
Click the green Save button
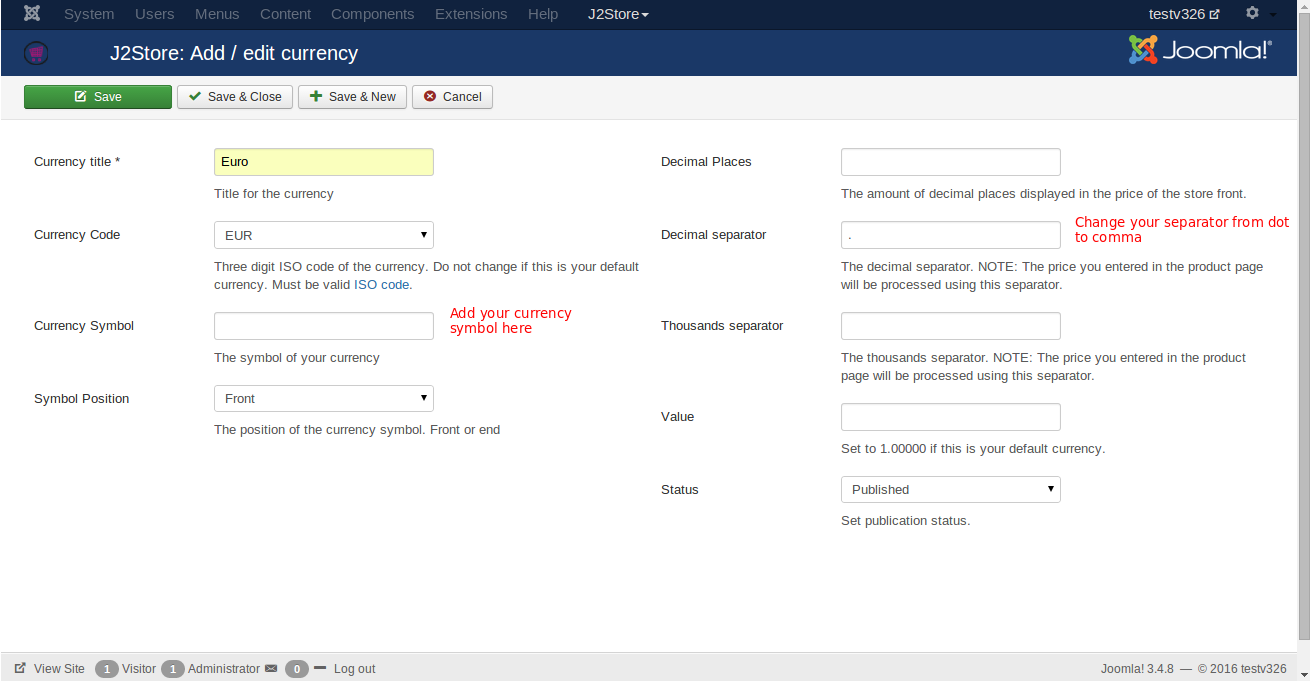tap(98, 97)
